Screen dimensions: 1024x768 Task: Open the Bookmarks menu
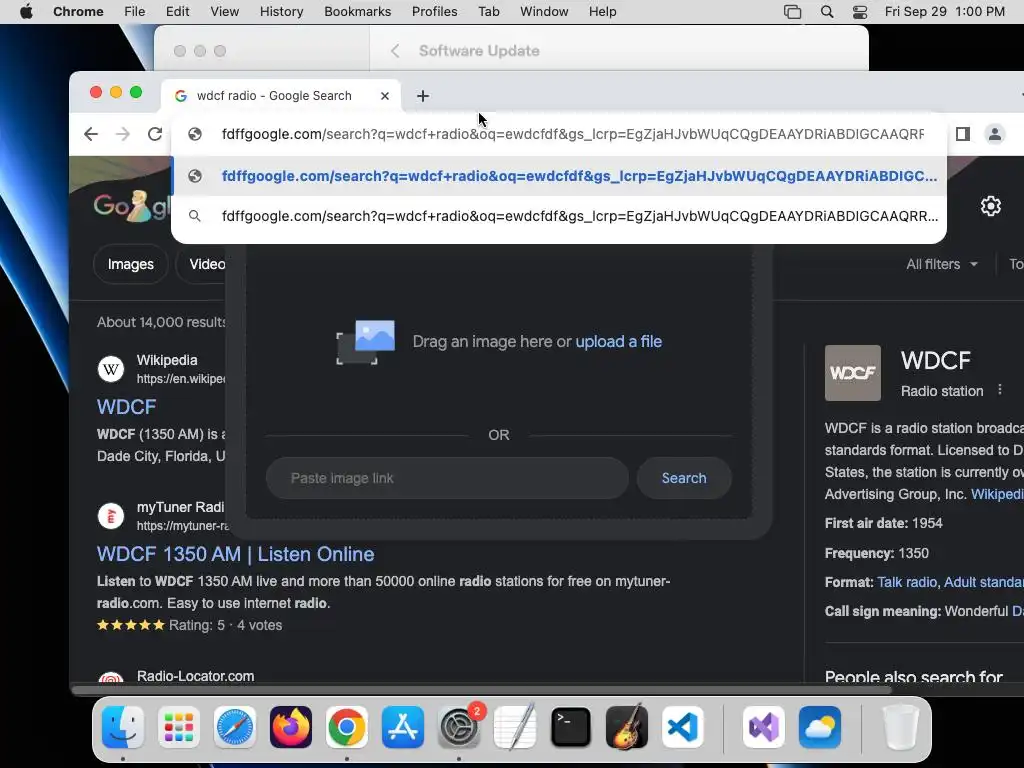[358, 12]
